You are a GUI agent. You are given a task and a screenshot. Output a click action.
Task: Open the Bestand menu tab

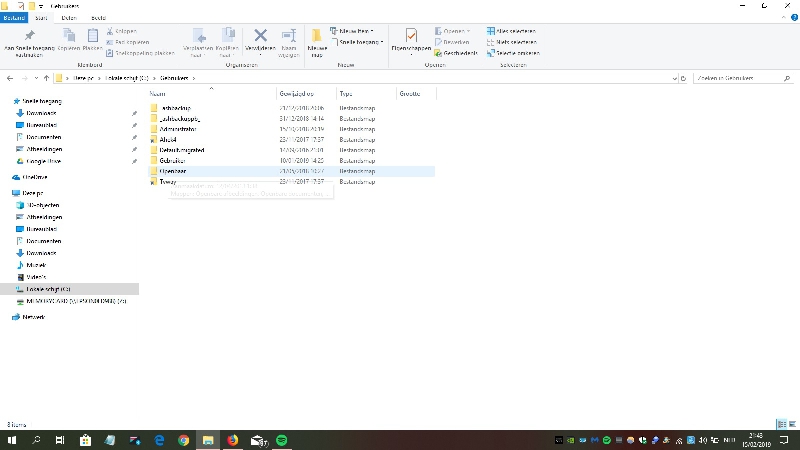click(14, 18)
